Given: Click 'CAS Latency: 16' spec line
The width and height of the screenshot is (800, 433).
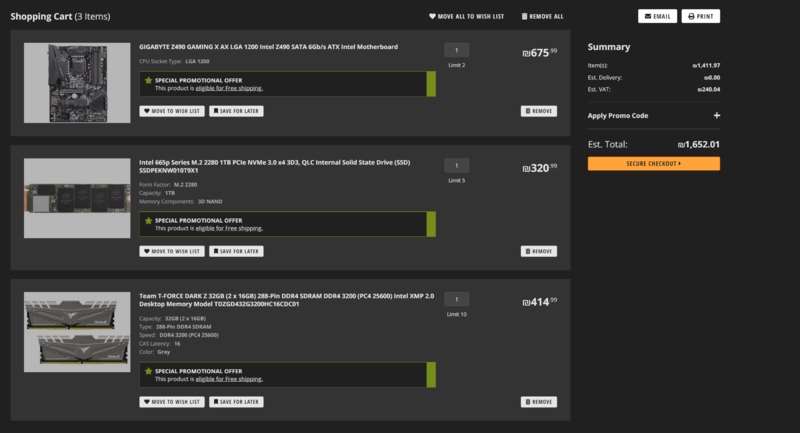Looking at the screenshot, I should click(x=160, y=344).
